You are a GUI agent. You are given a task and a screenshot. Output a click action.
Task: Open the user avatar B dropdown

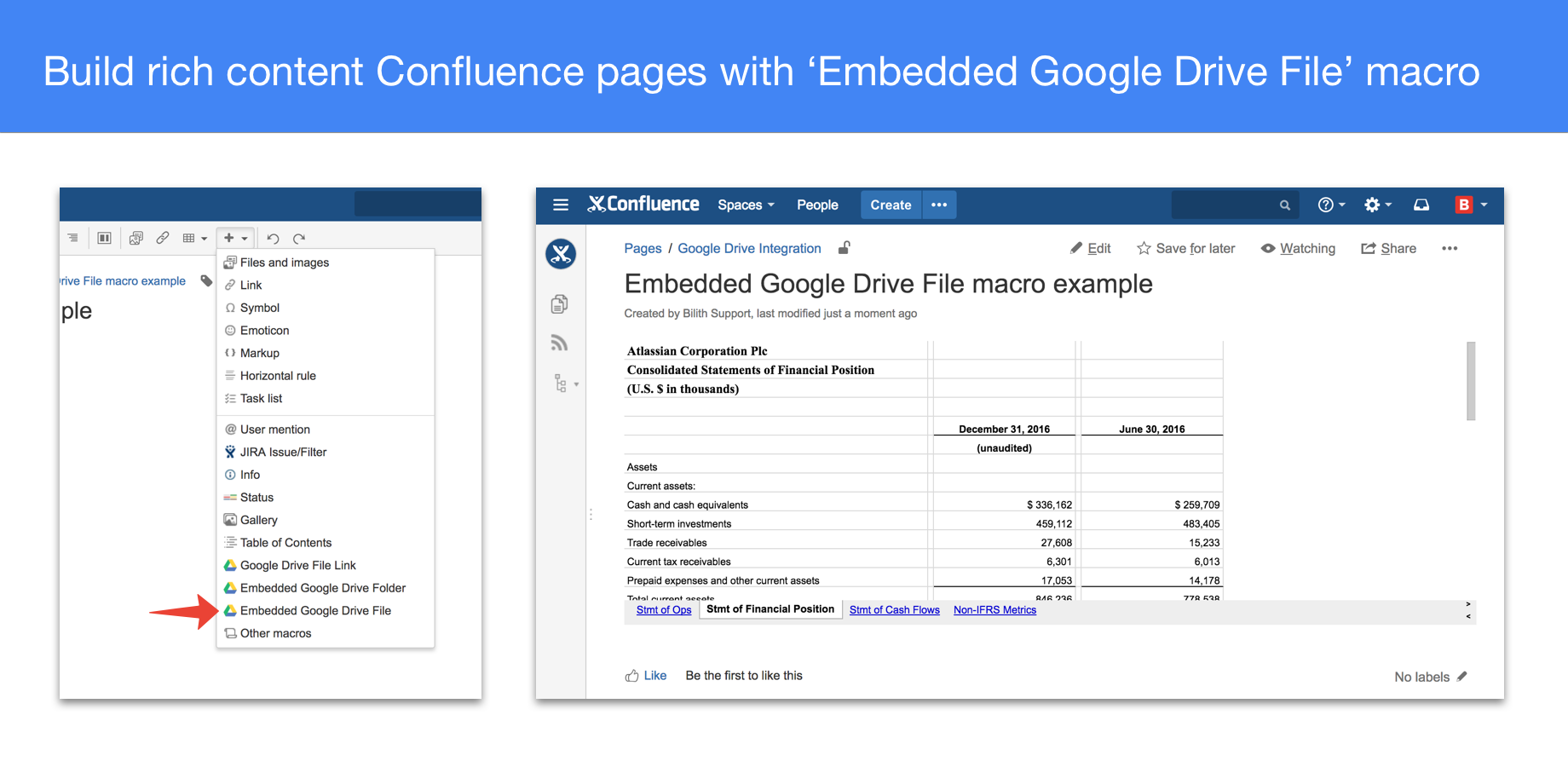click(x=1471, y=205)
